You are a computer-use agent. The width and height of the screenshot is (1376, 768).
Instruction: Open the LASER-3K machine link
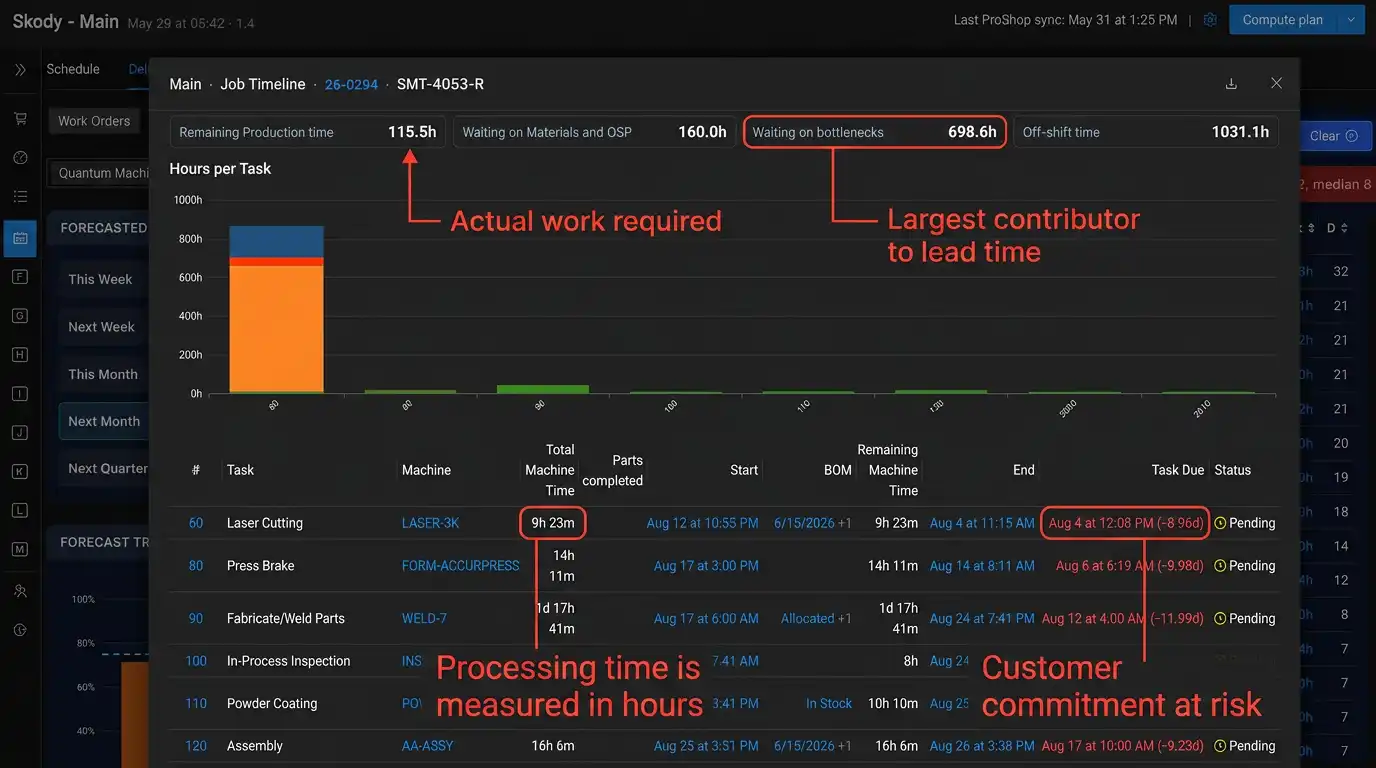[x=431, y=523]
